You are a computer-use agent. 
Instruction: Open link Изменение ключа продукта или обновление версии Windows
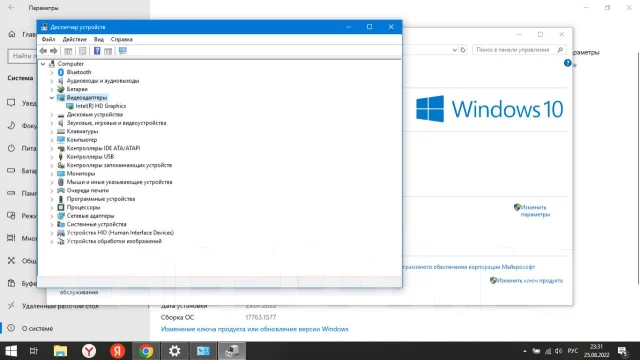click(x=255, y=329)
